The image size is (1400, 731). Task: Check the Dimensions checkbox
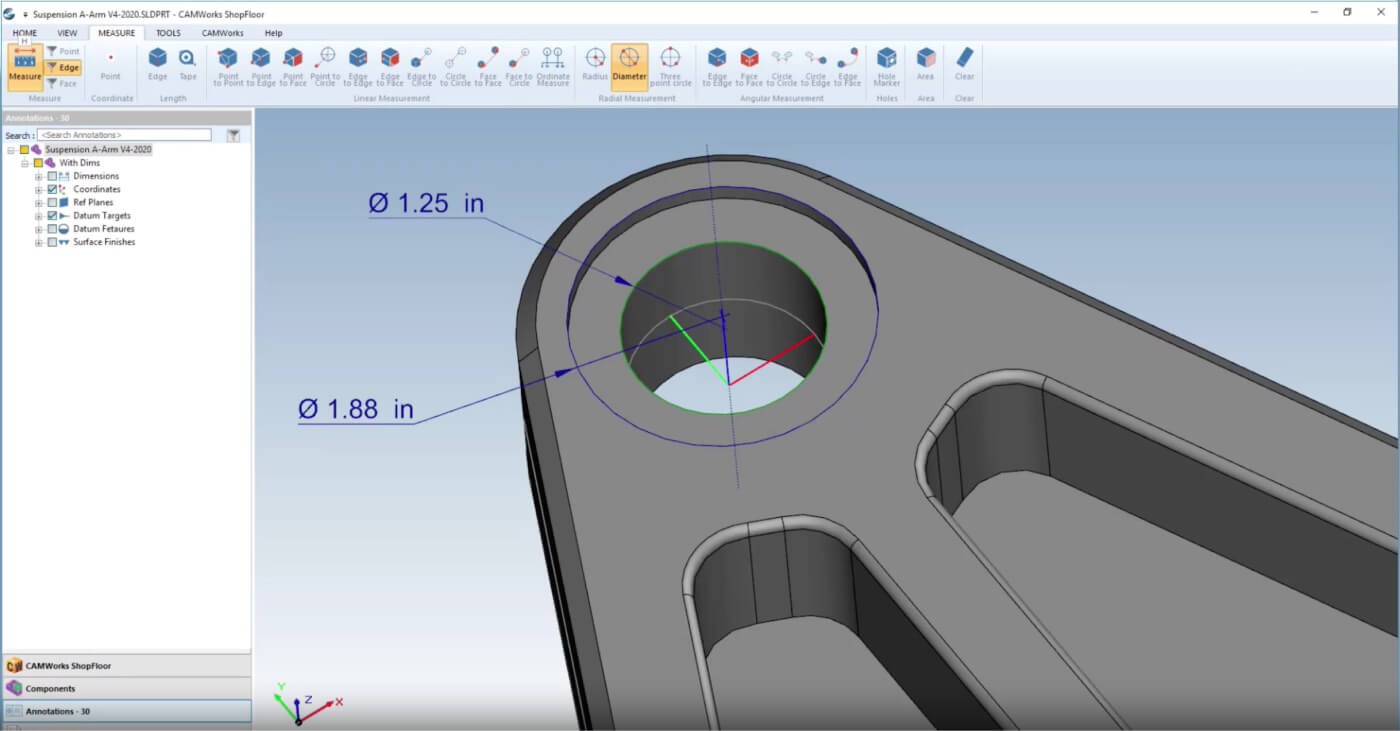coord(52,176)
